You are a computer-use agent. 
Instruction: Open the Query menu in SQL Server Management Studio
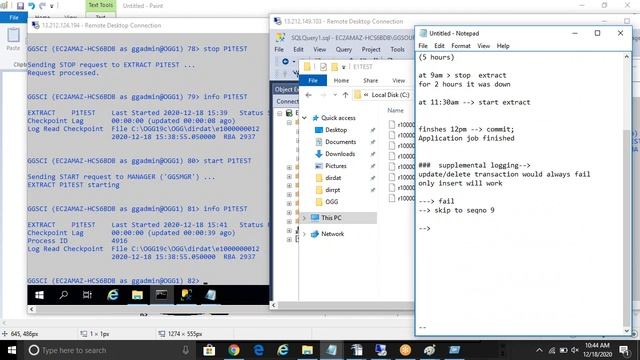coord(344,49)
